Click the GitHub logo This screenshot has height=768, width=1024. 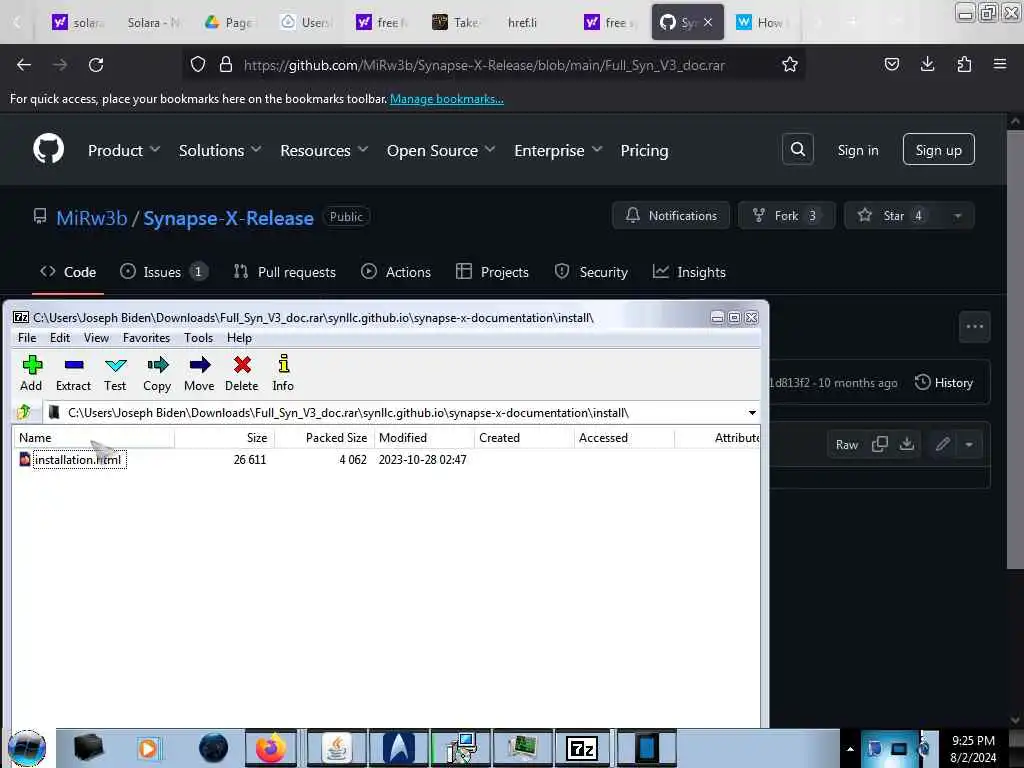48,149
